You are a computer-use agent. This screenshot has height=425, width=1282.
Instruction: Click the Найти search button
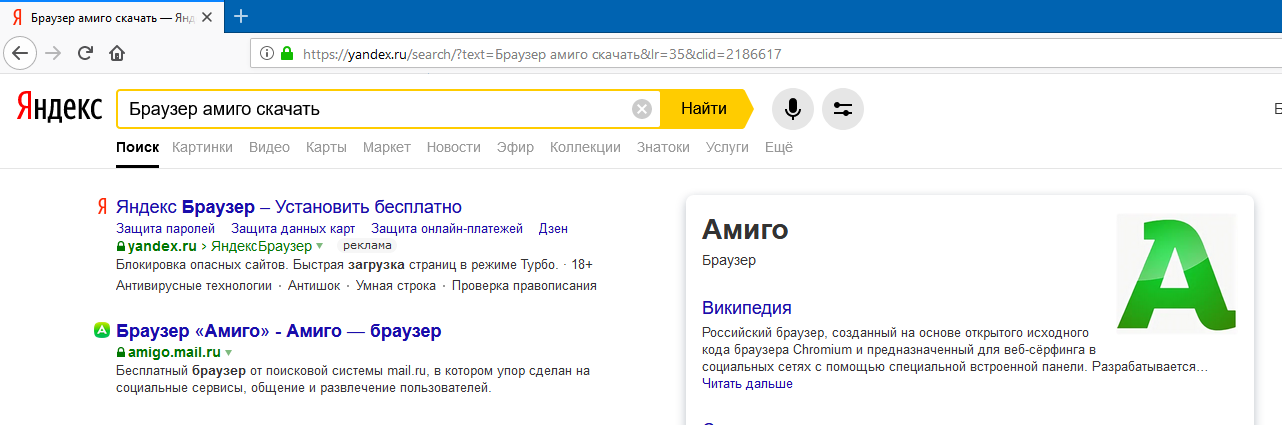(704, 109)
